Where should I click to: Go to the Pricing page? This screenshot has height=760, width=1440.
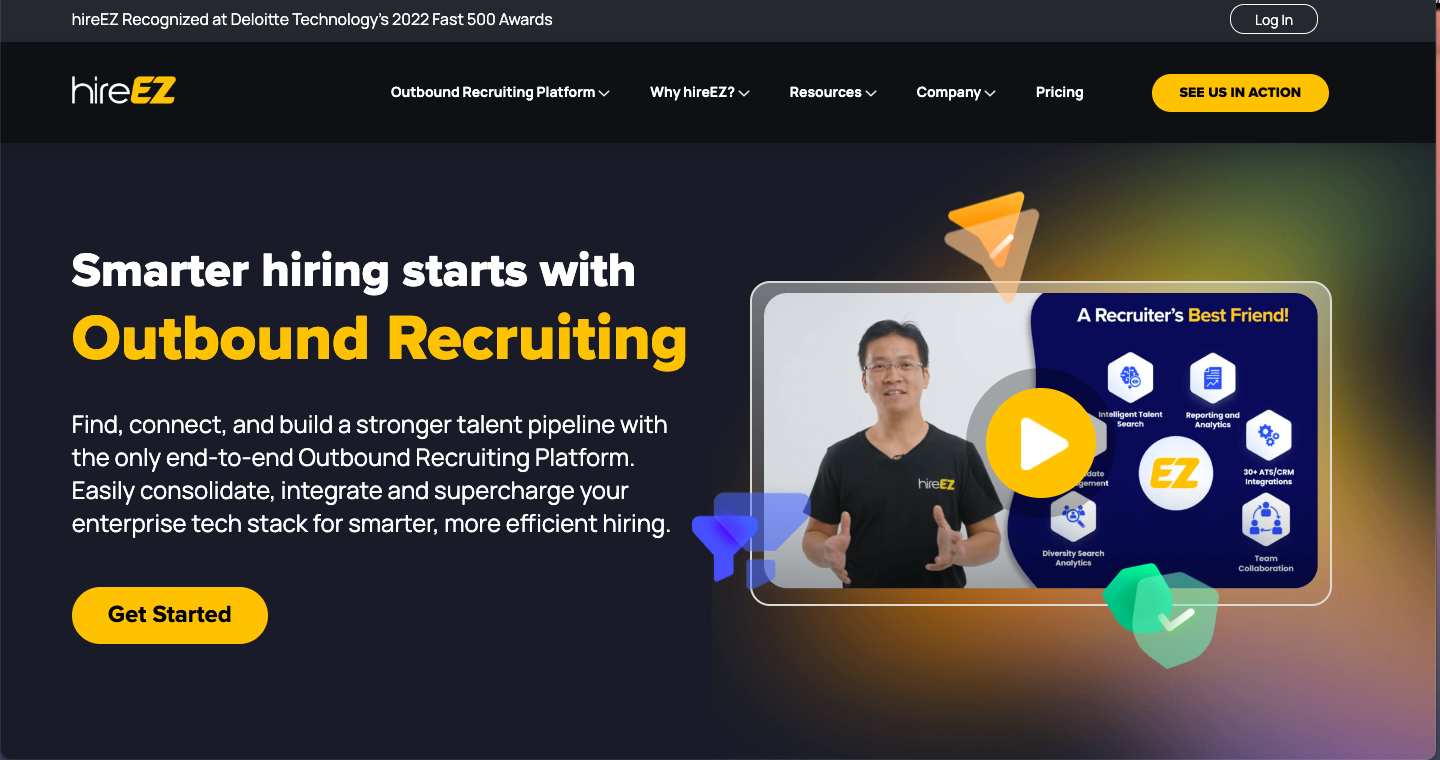(1059, 92)
